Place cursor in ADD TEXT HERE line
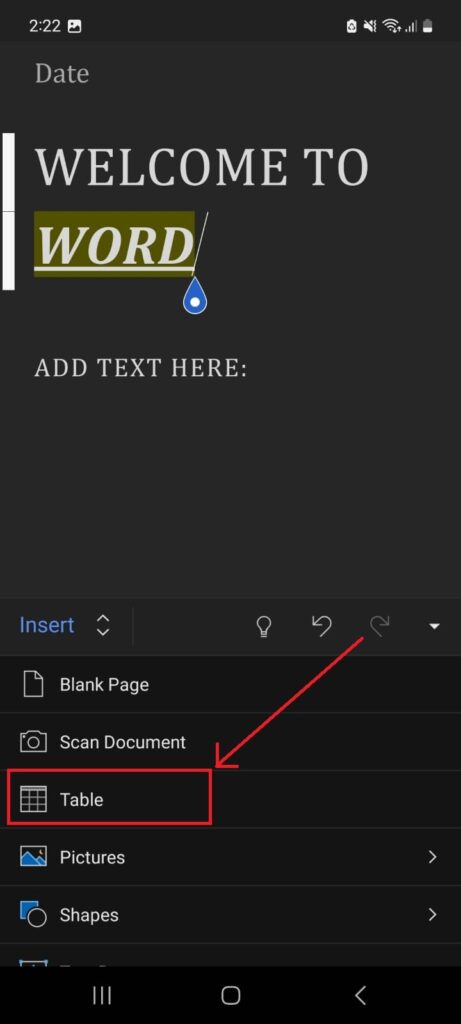 pyautogui.click(x=140, y=368)
